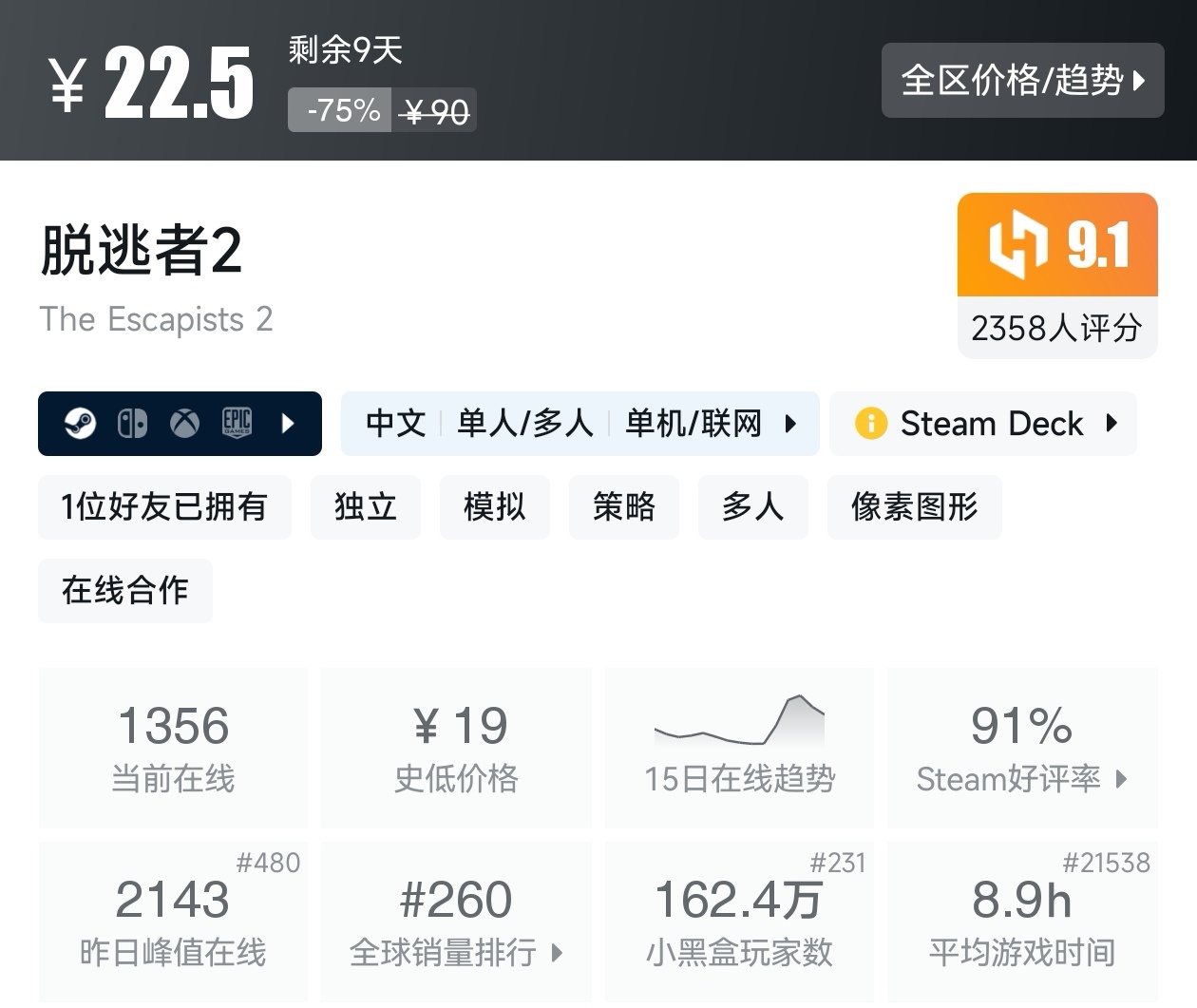Click the 2358人评分 link

[x=1055, y=328]
